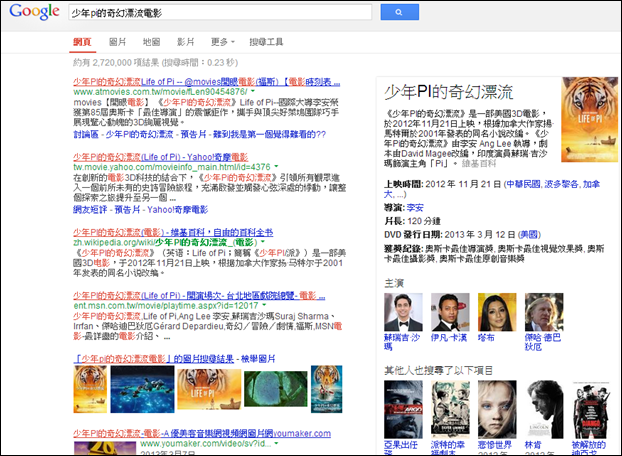Open the 圖片搜尋結果 link
This screenshot has width=622, height=456.
tap(154, 359)
